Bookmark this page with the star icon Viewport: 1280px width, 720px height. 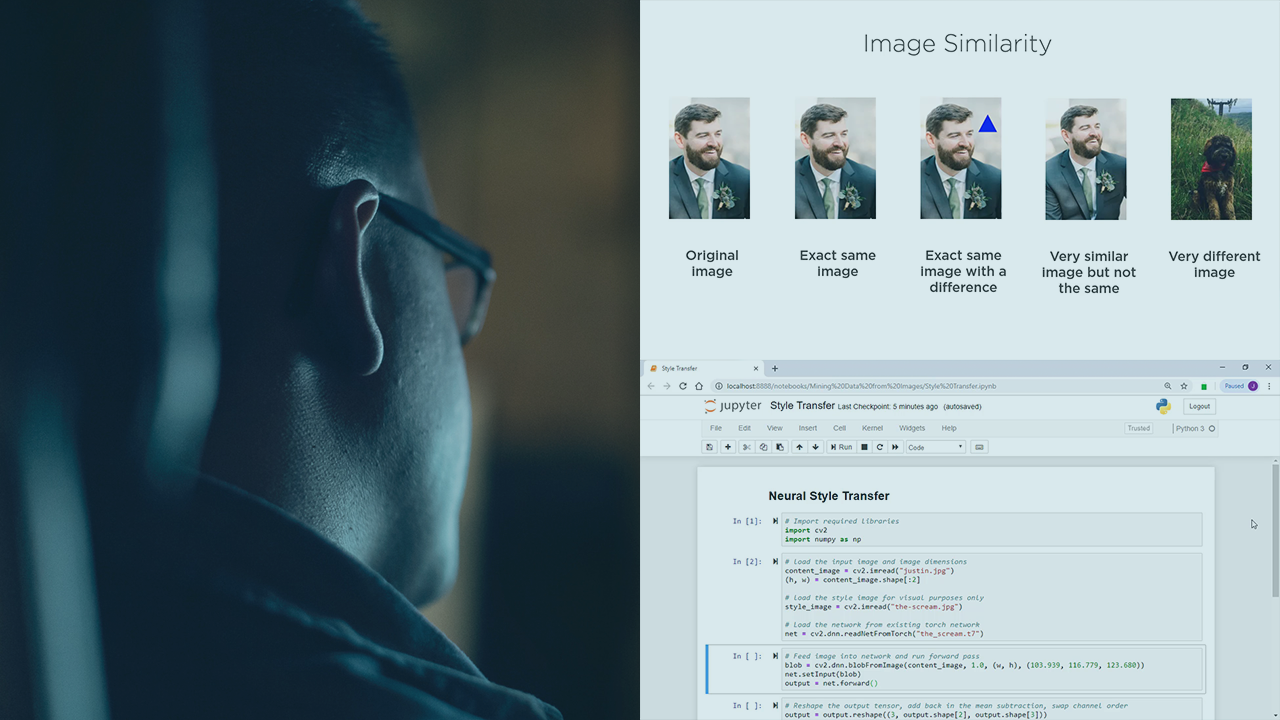1184,386
